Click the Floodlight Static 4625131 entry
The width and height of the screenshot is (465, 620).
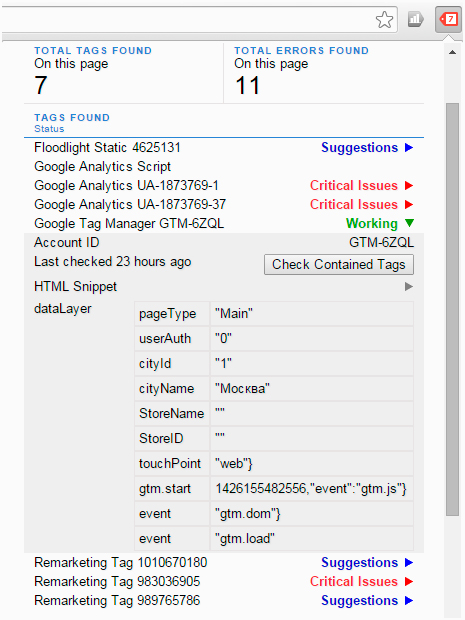pos(107,148)
